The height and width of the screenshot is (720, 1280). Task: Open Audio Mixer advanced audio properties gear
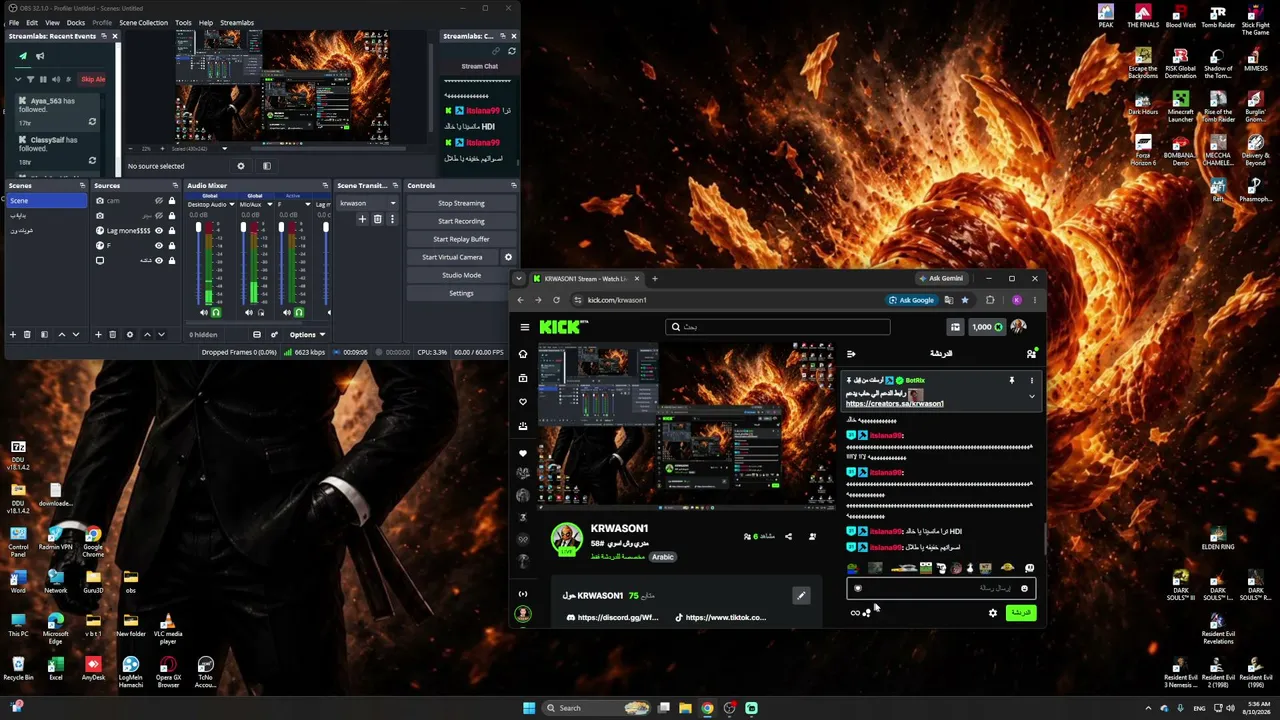click(x=274, y=334)
